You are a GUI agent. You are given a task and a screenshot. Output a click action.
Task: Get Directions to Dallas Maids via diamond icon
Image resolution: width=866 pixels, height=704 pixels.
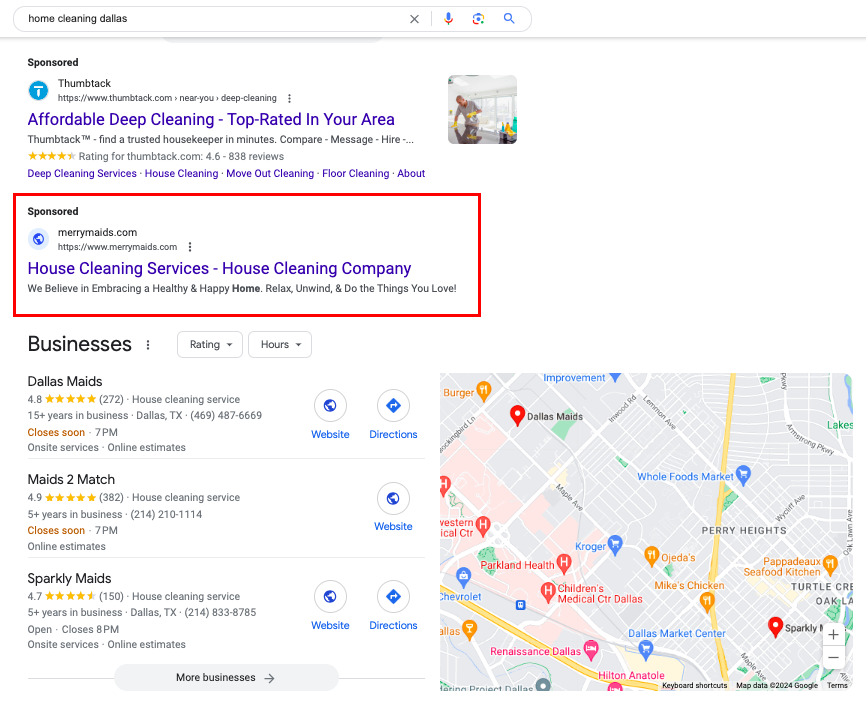pos(393,407)
